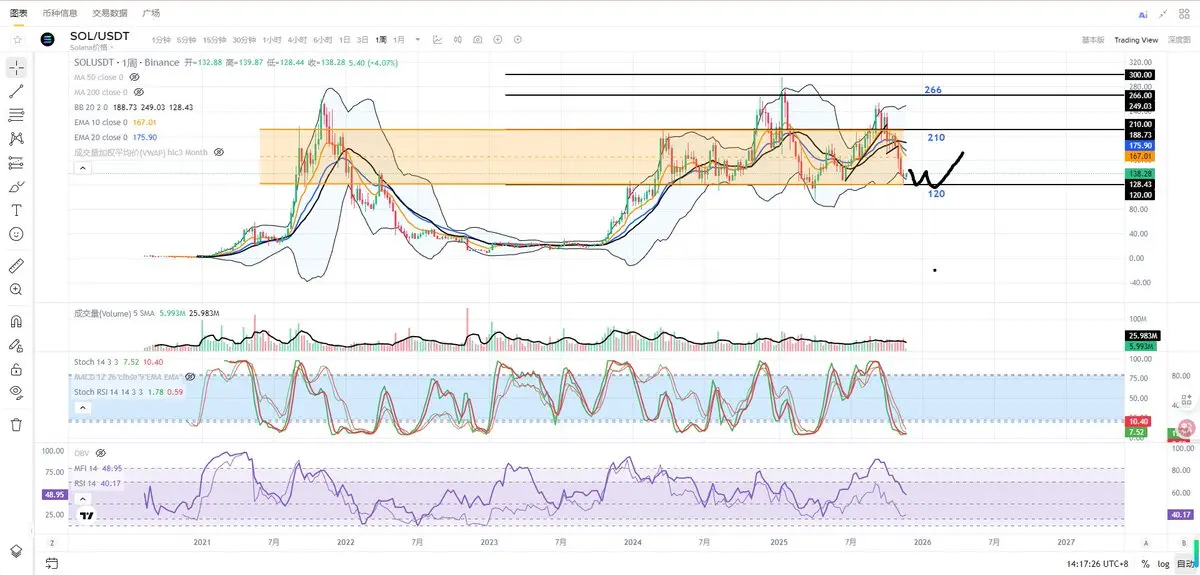Select the crosshair cursor tool
This screenshot has height=575, width=1200.
click(16, 66)
